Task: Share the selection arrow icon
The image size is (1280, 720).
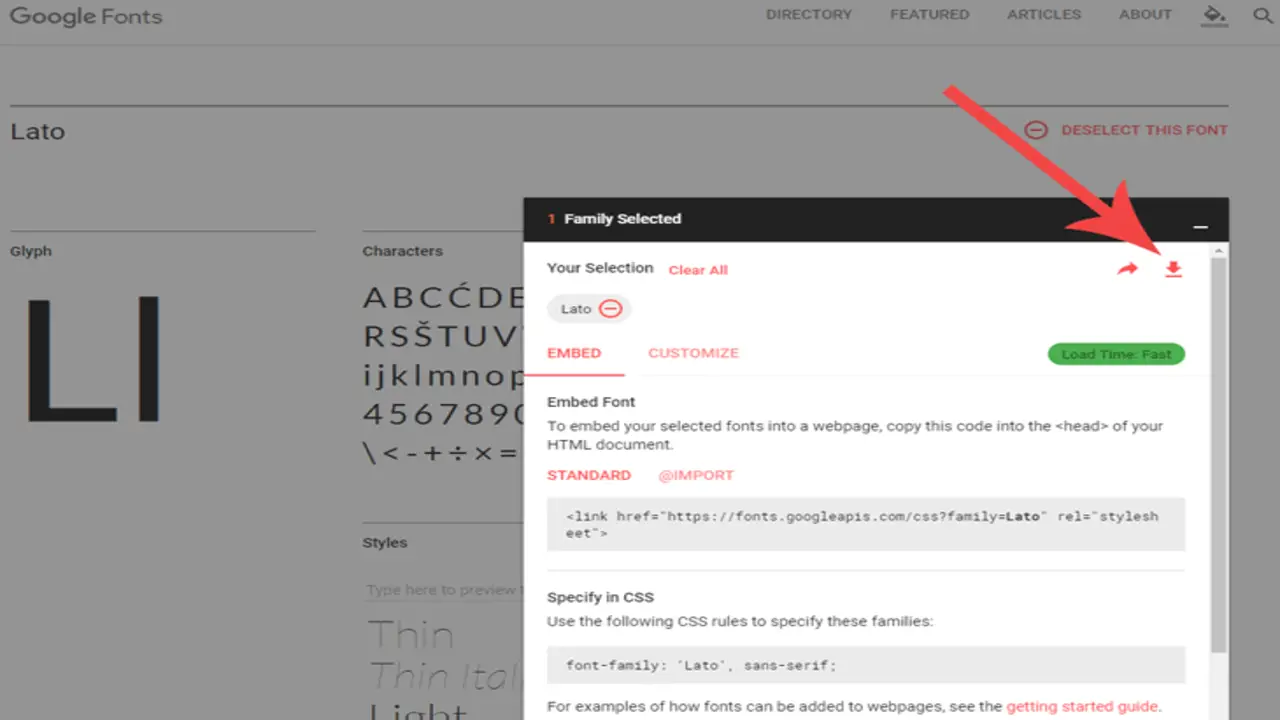Action: [1128, 269]
